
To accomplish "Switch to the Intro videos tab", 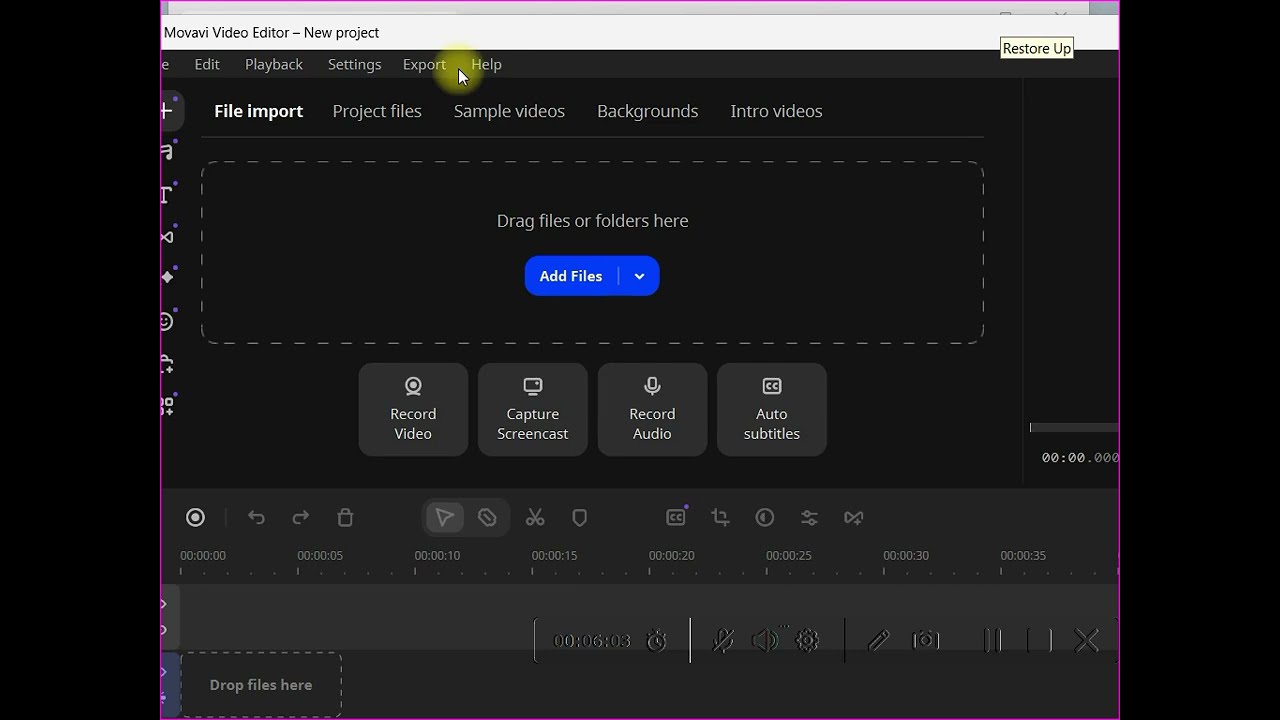I will pos(776,111).
